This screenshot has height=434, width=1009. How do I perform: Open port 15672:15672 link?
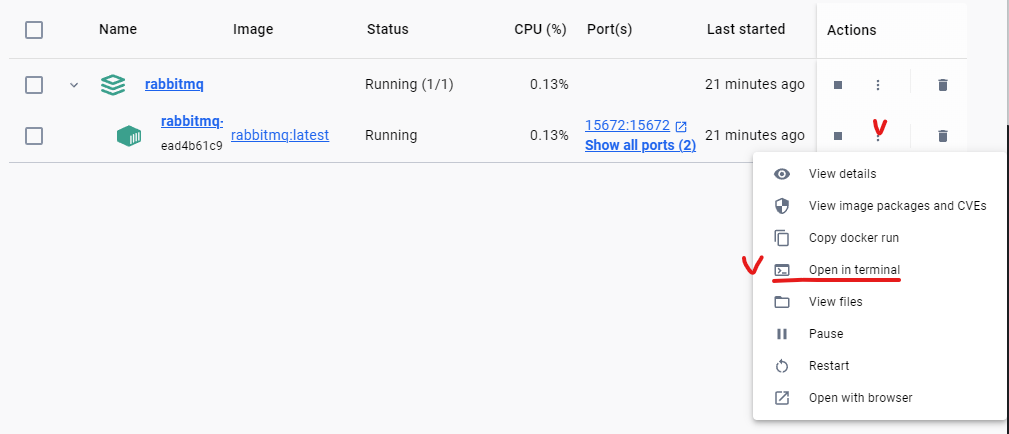pos(627,126)
